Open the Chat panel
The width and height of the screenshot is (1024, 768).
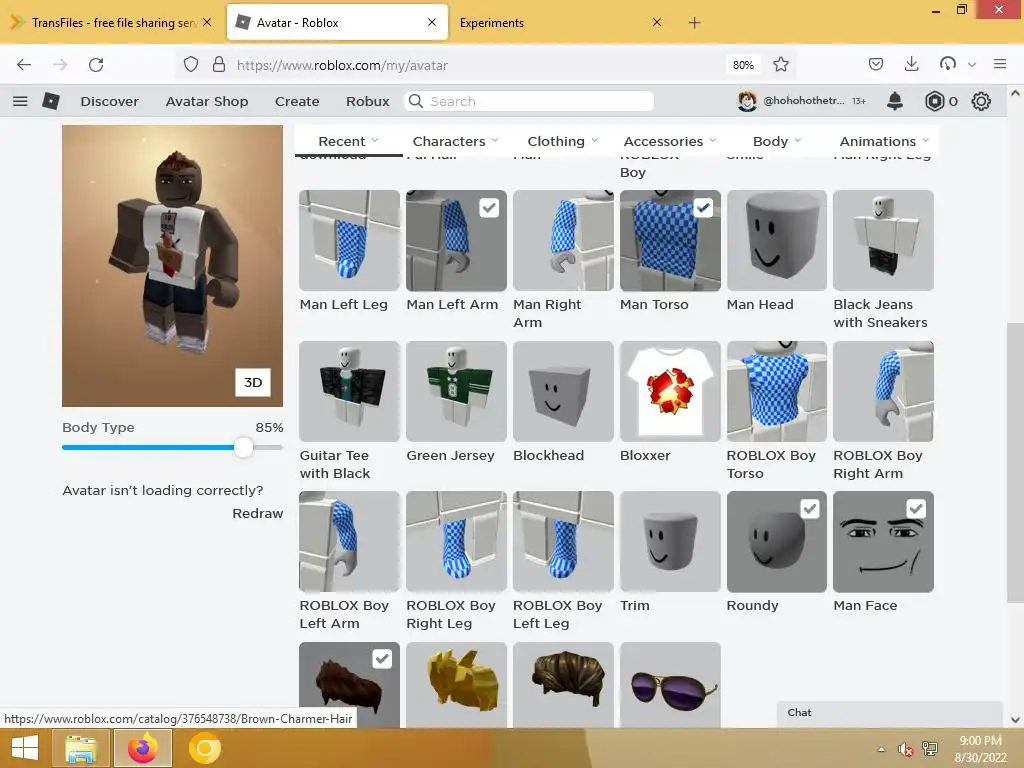pyautogui.click(x=889, y=713)
